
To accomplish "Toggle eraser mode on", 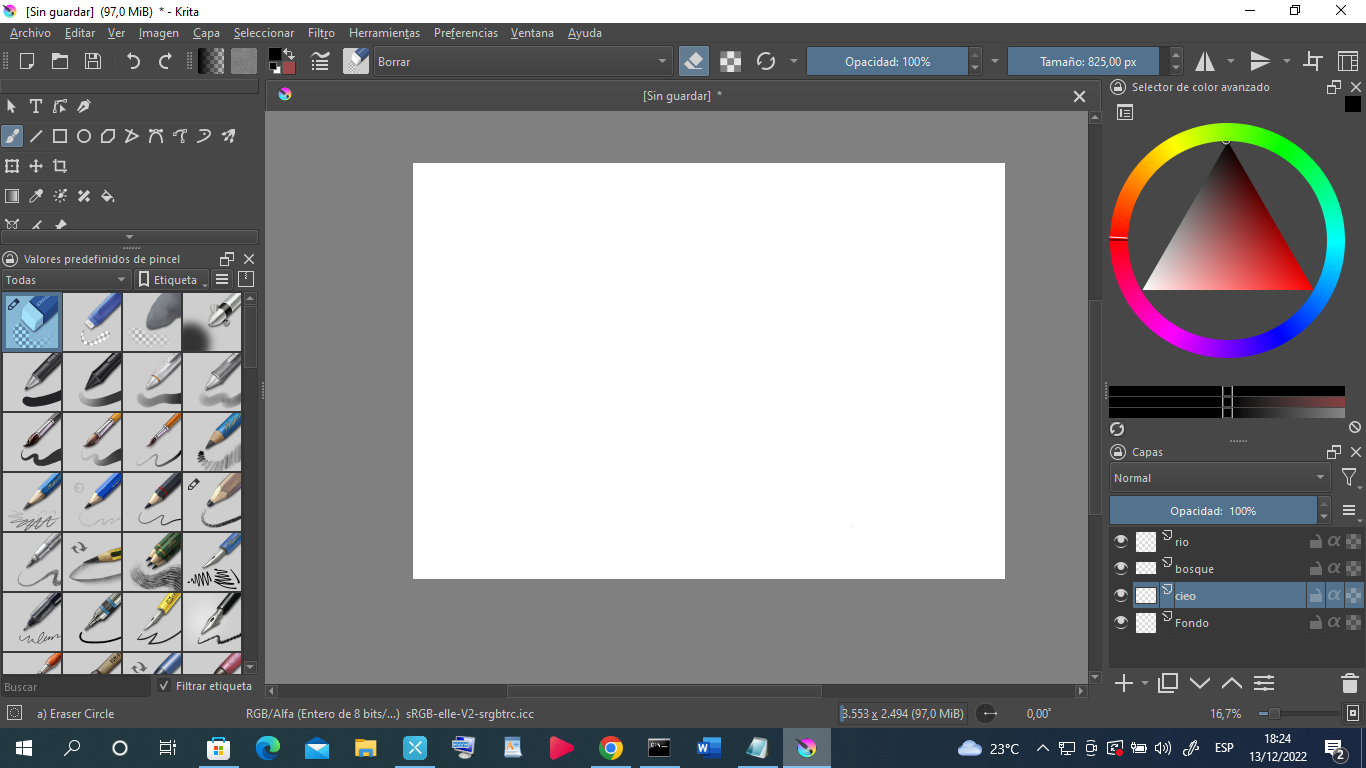I will (x=694, y=61).
